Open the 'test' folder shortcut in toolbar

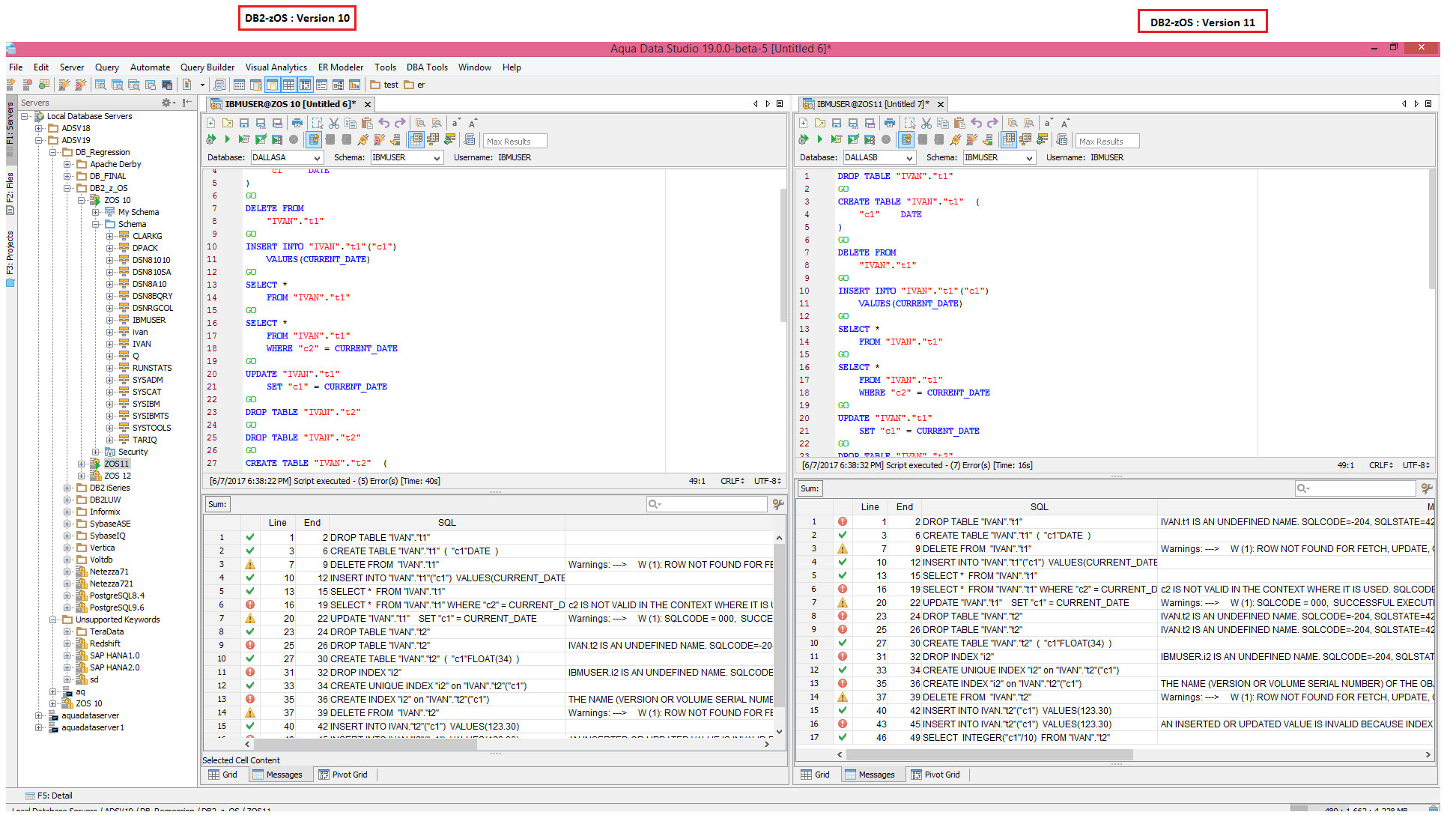[384, 85]
